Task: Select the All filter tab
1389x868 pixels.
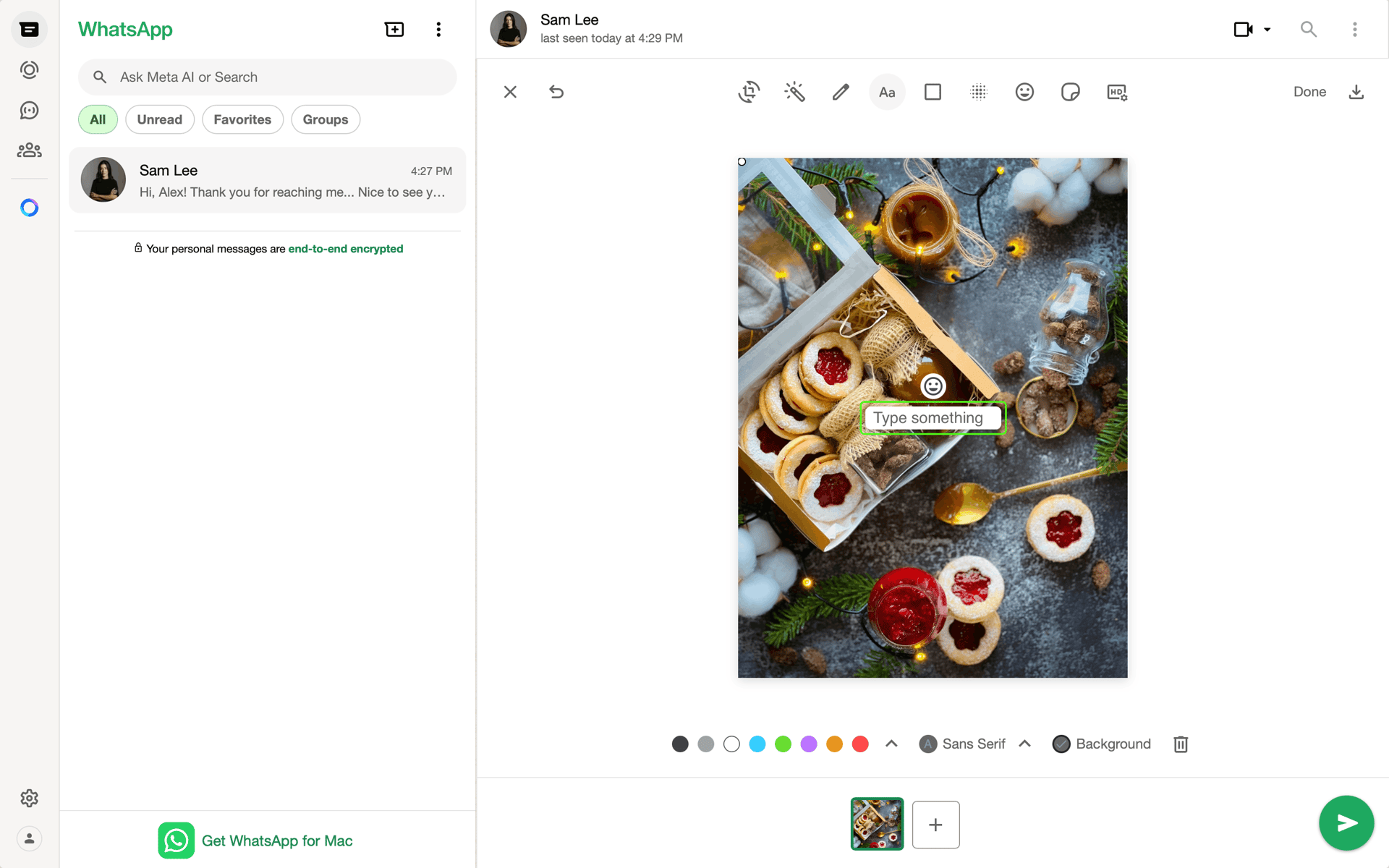Action: 98,119
